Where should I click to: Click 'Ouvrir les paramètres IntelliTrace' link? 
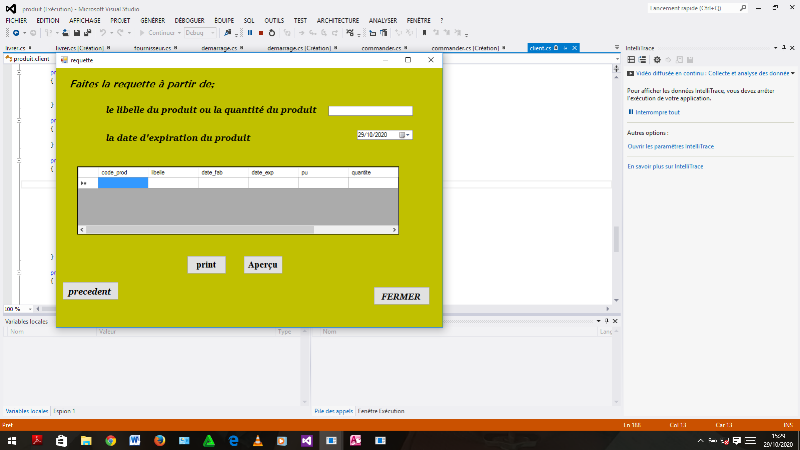(x=670, y=146)
